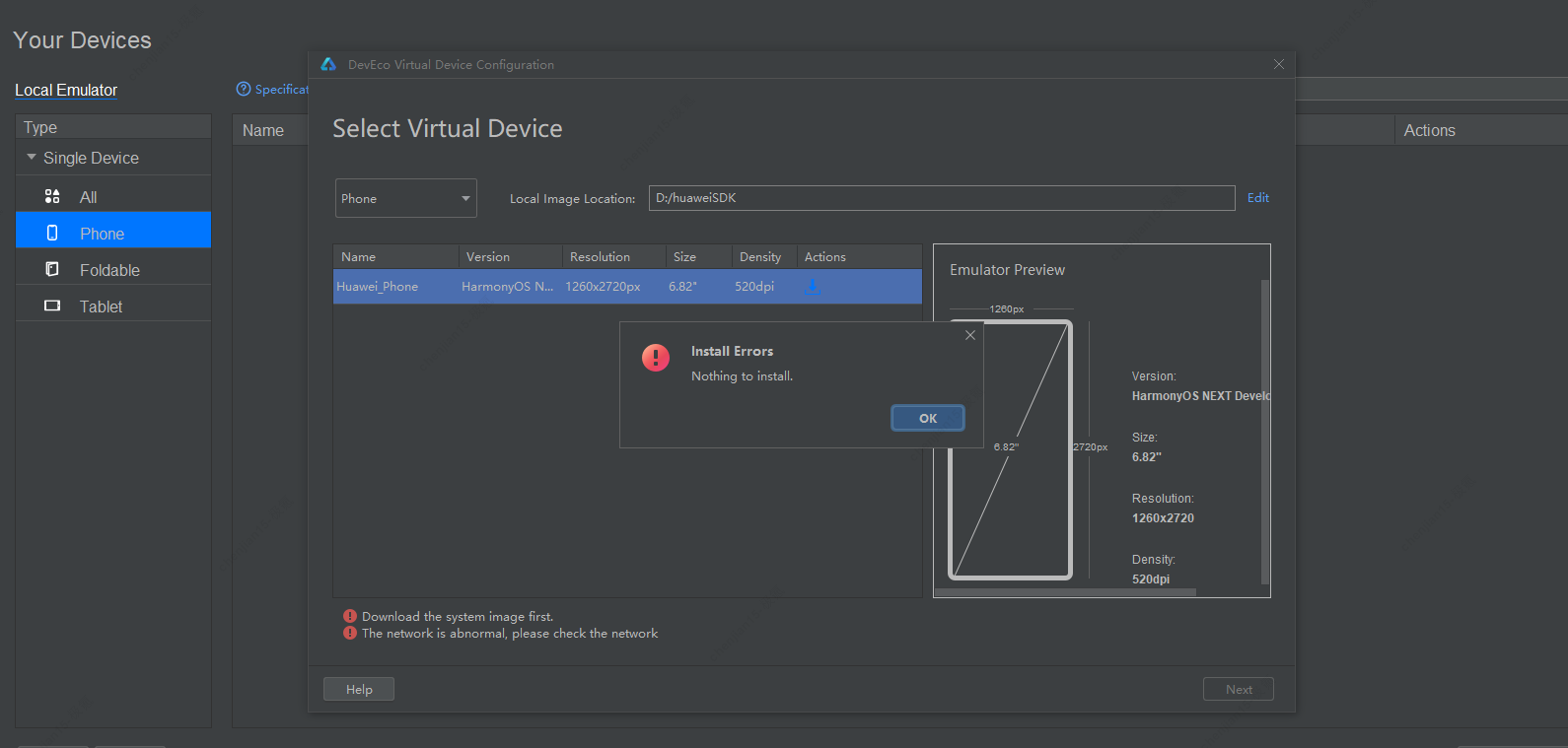The height and width of the screenshot is (748, 1568).
Task: Sort by Resolution column header
Action: (614, 256)
